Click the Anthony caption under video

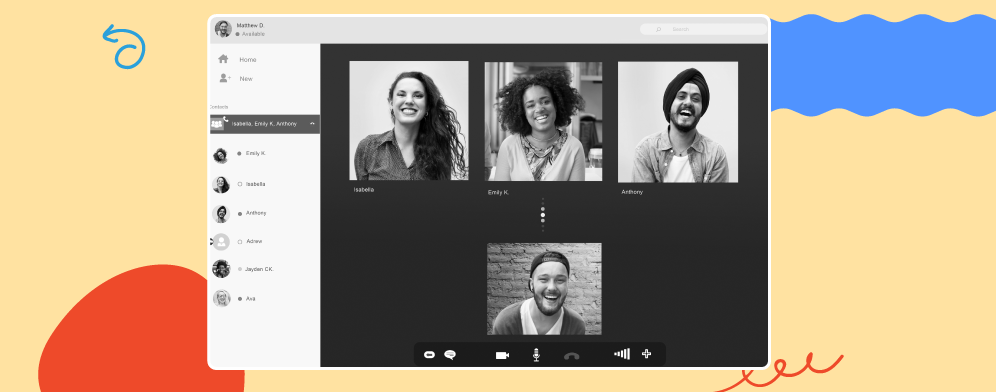(632, 192)
